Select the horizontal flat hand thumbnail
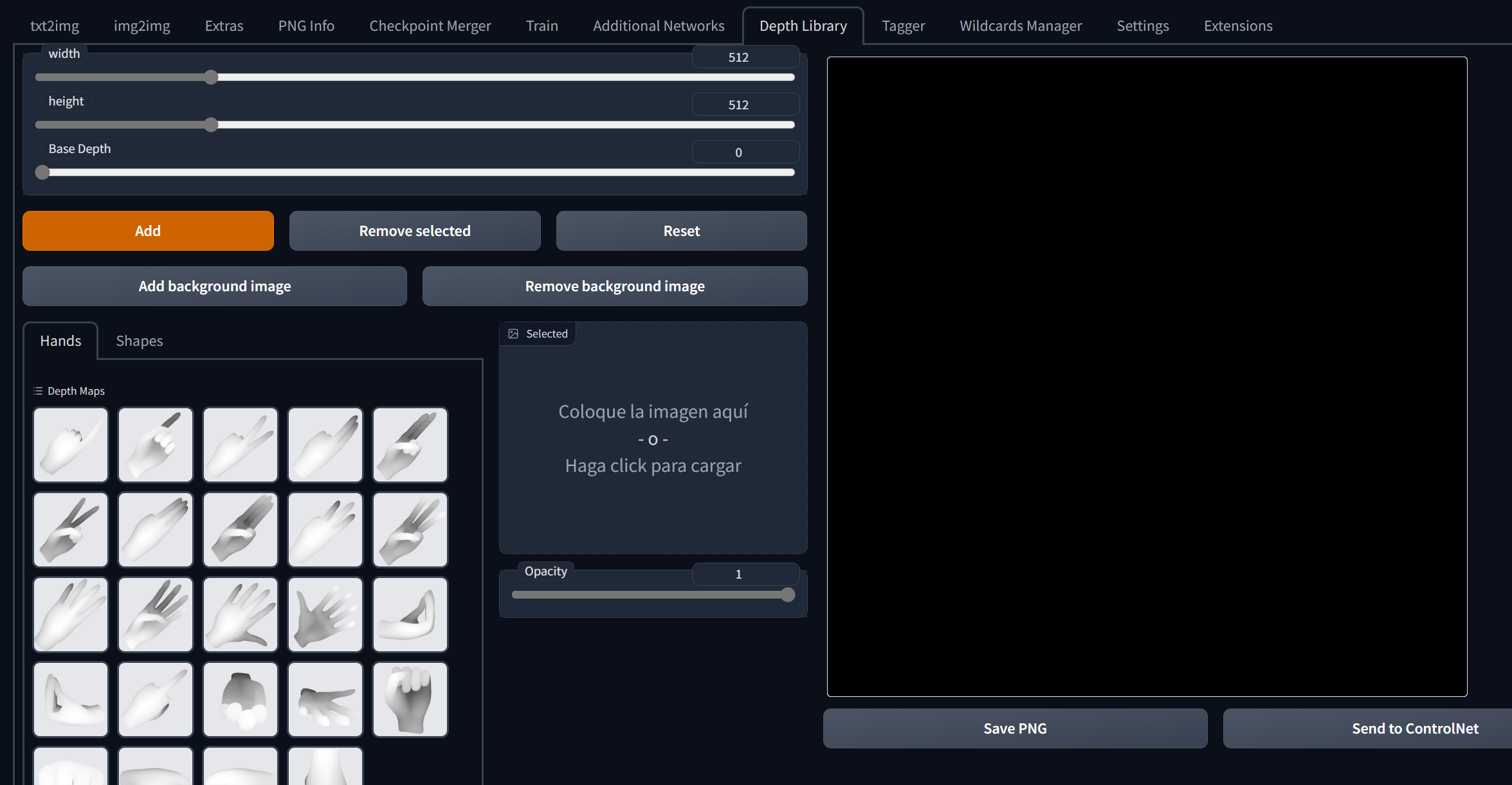 click(325, 699)
